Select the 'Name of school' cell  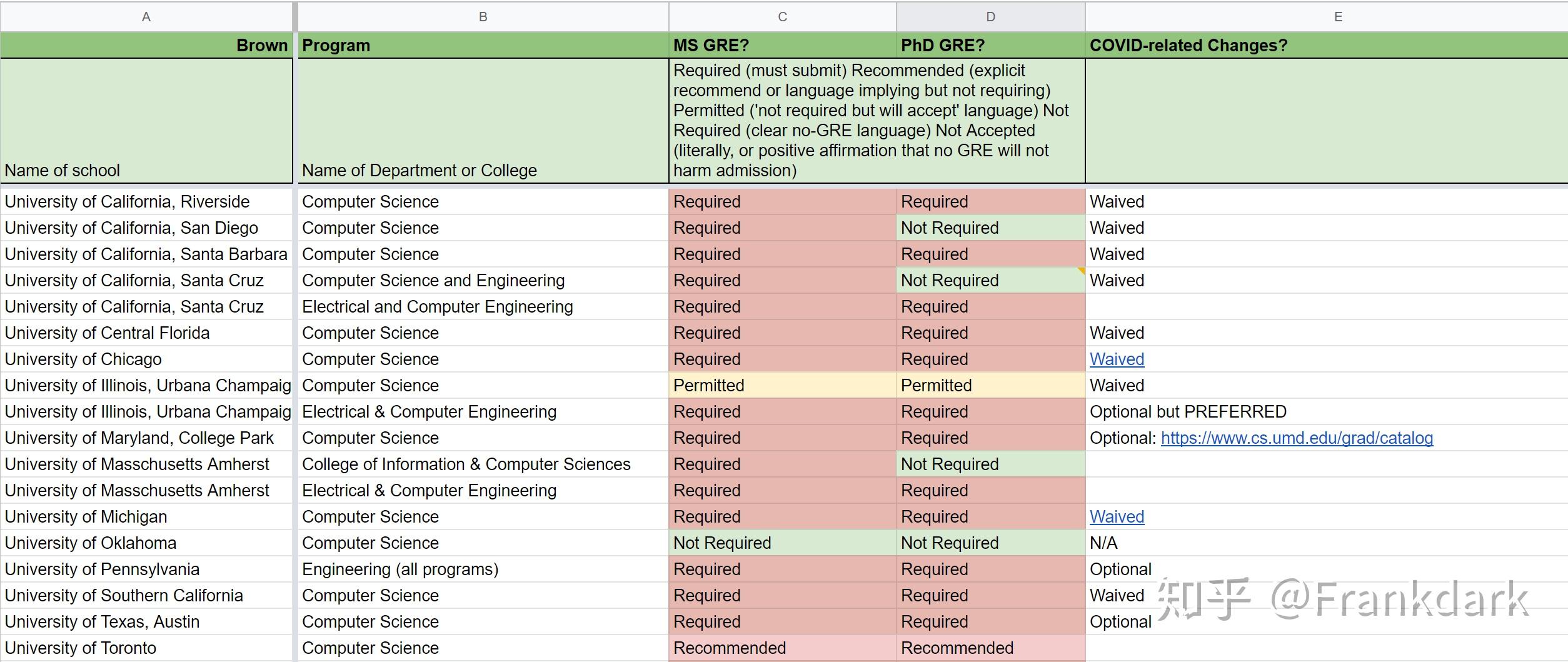click(x=146, y=121)
